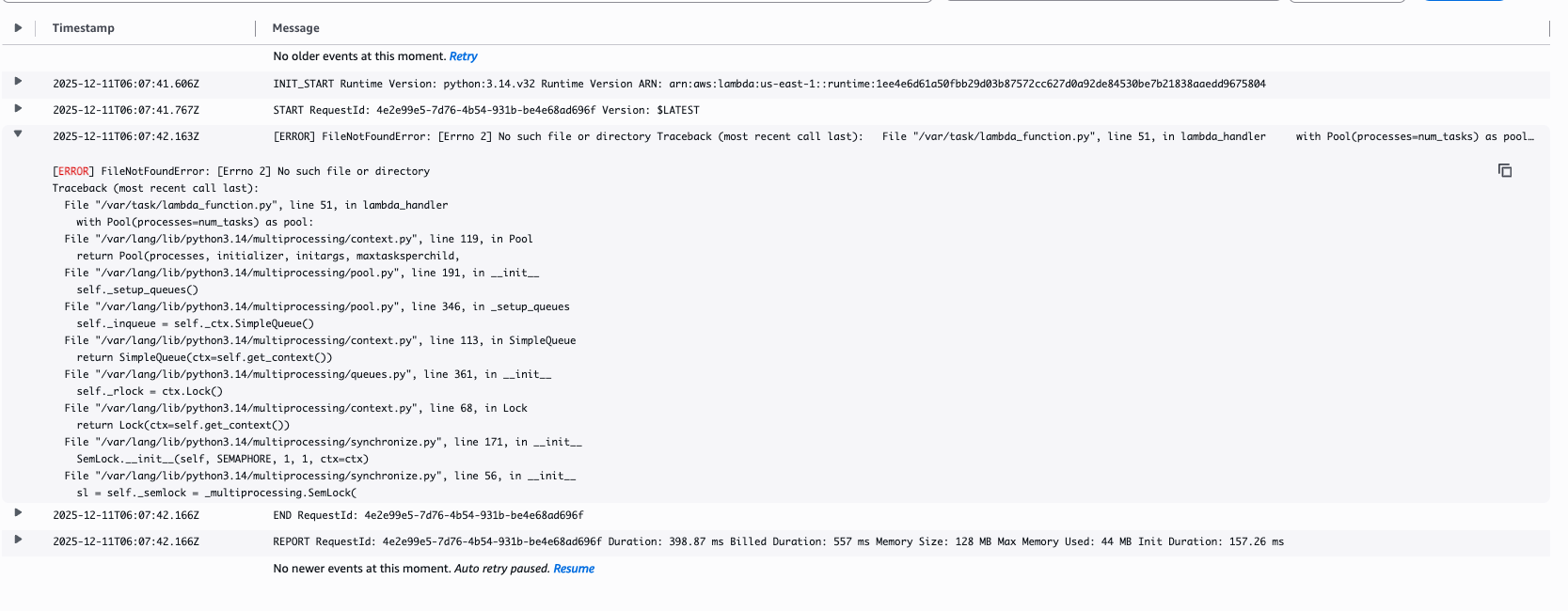Image resolution: width=1568 pixels, height=611 pixels.
Task: Select the error event timestamp 06:07:42.163Z
Action: tap(127, 135)
